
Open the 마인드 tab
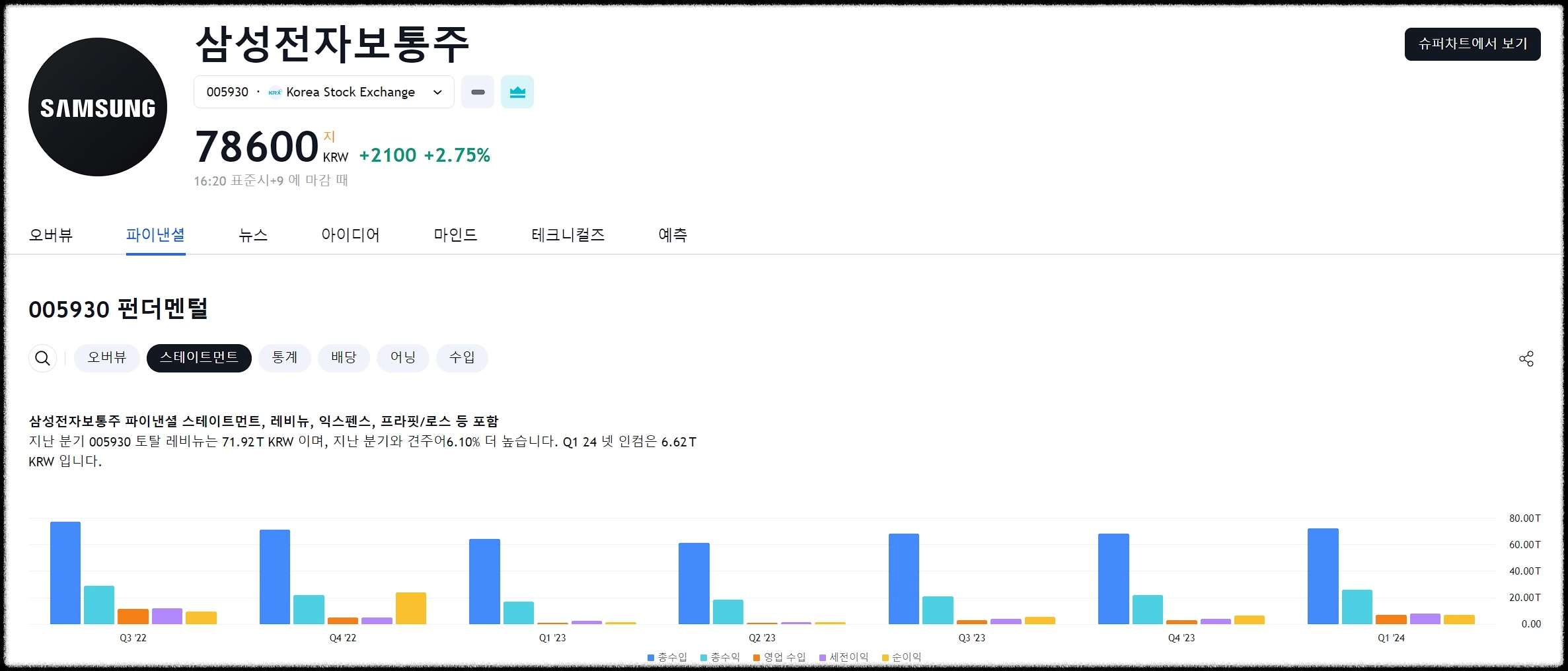tap(455, 235)
